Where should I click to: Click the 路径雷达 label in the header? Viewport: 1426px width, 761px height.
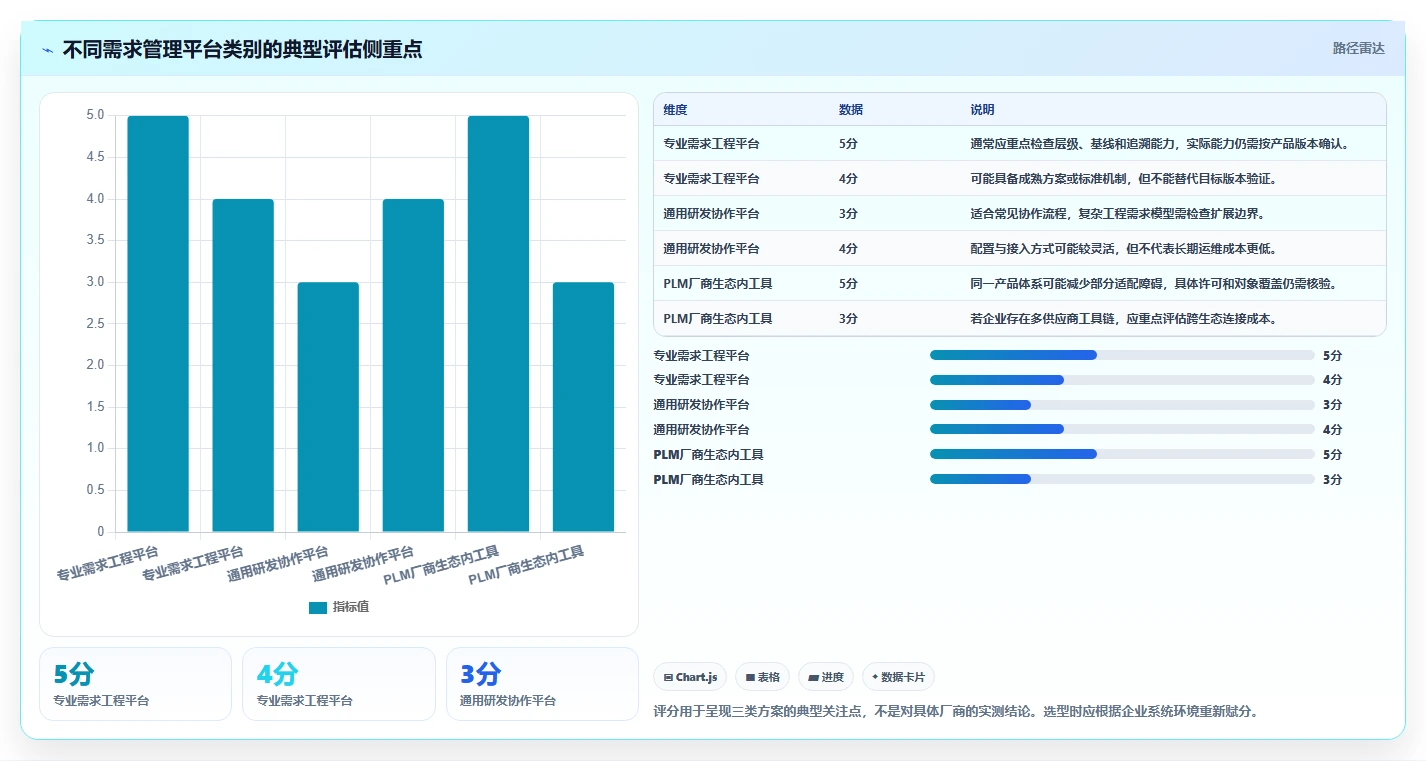point(1359,48)
